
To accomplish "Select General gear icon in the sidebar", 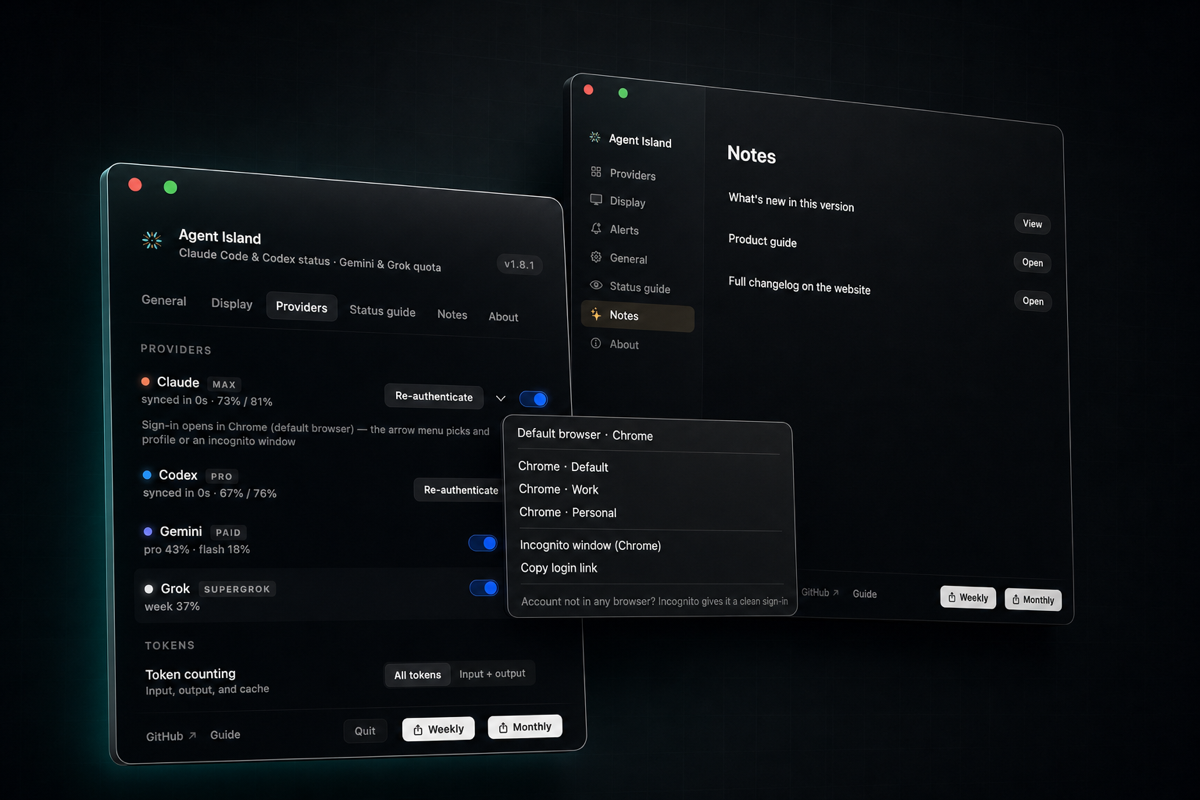I will tap(596, 257).
